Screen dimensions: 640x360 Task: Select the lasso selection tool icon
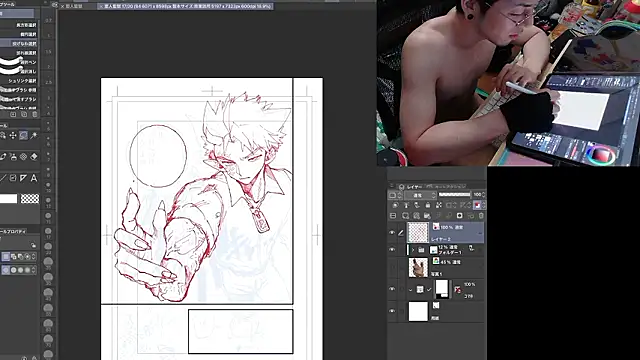pyautogui.click(x=23, y=136)
